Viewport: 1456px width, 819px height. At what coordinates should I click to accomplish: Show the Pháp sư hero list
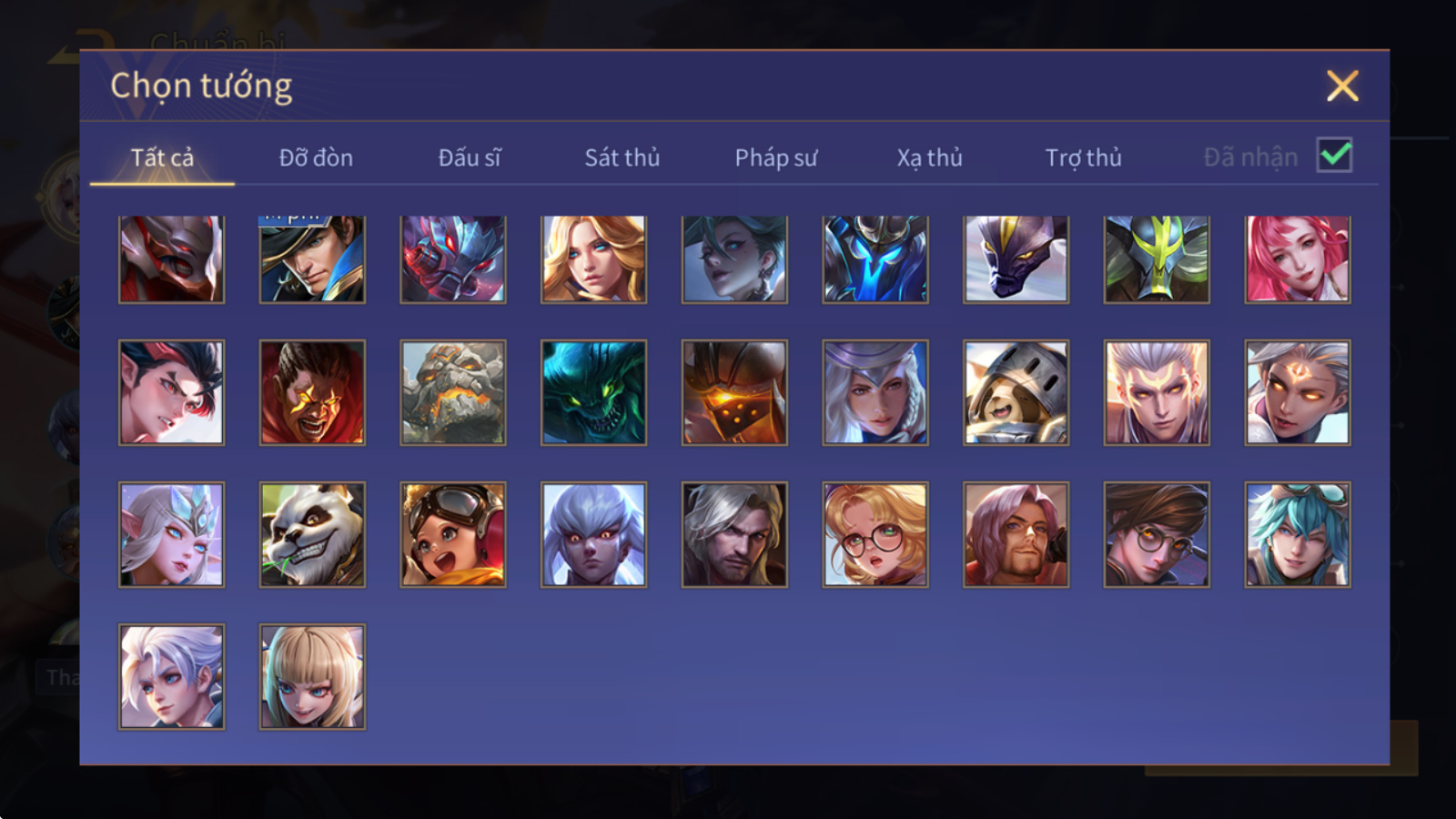pos(776,157)
